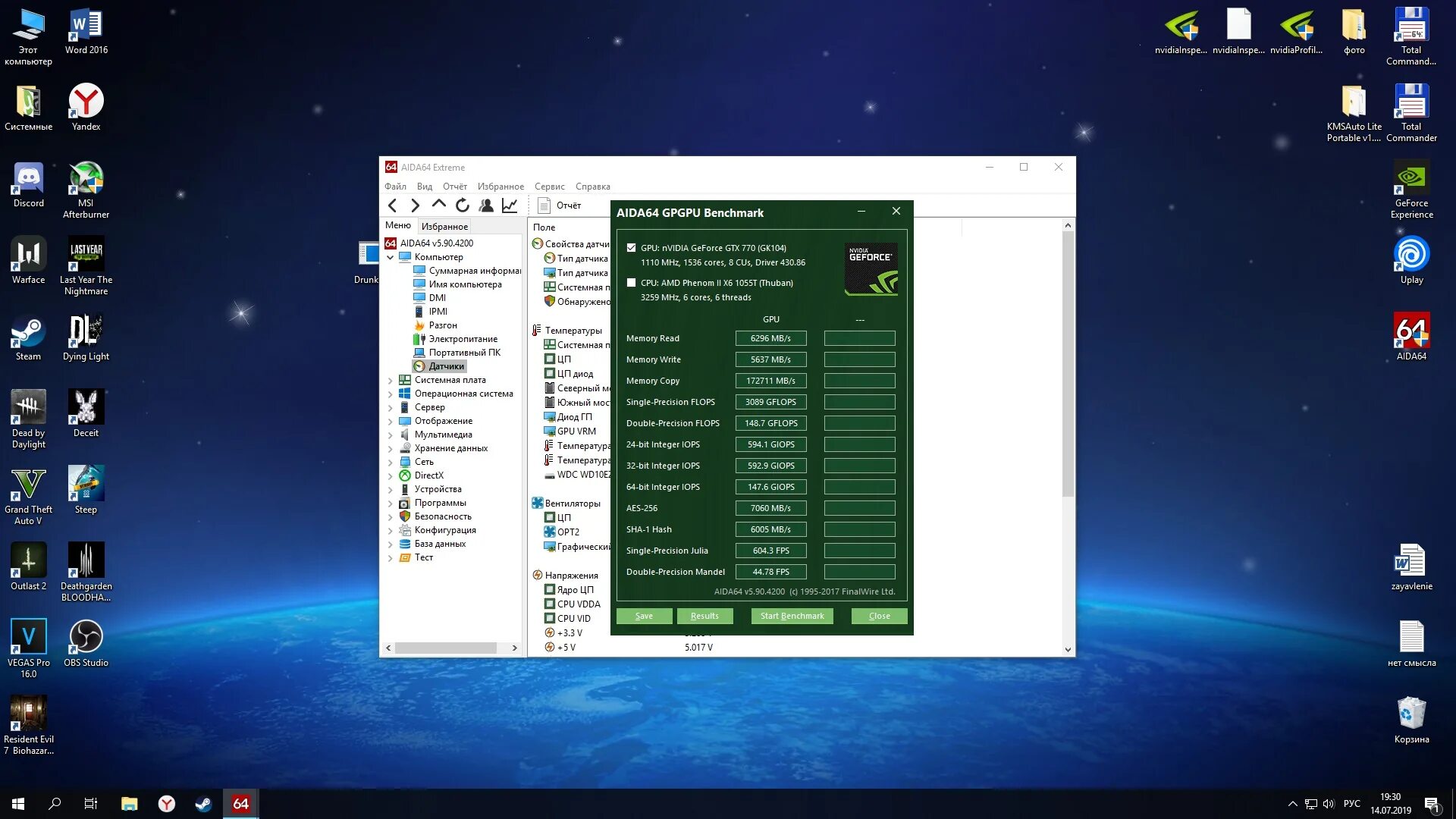The height and width of the screenshot is (819, 1456).
Task: Click the Forward navigation arrow in AIDA64 toolbar
Action: coord(415,206)
